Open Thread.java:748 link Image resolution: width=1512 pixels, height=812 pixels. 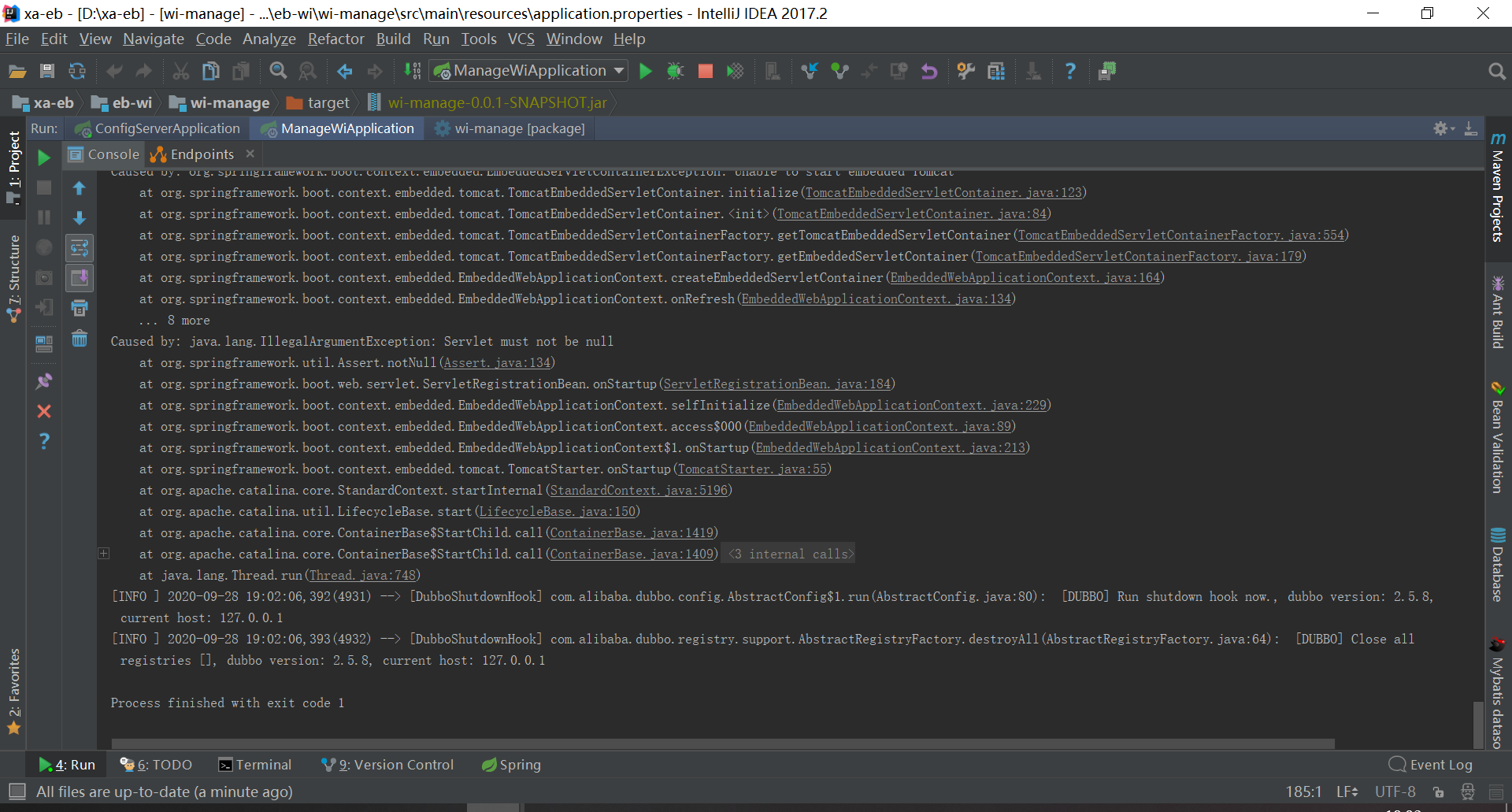[x=362, y=575]
